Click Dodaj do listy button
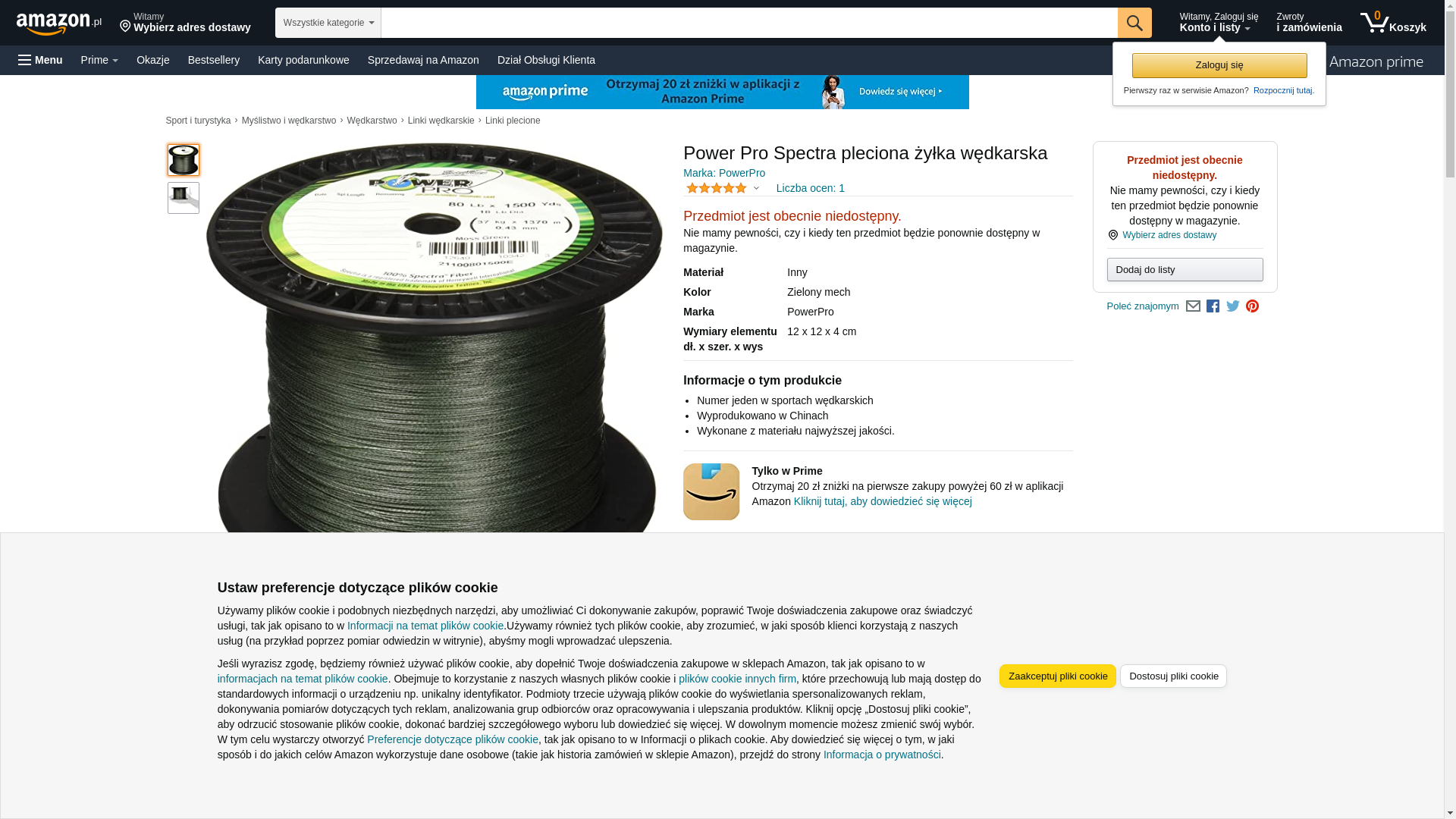1456x819 pixels. [x=1185, y=270]
